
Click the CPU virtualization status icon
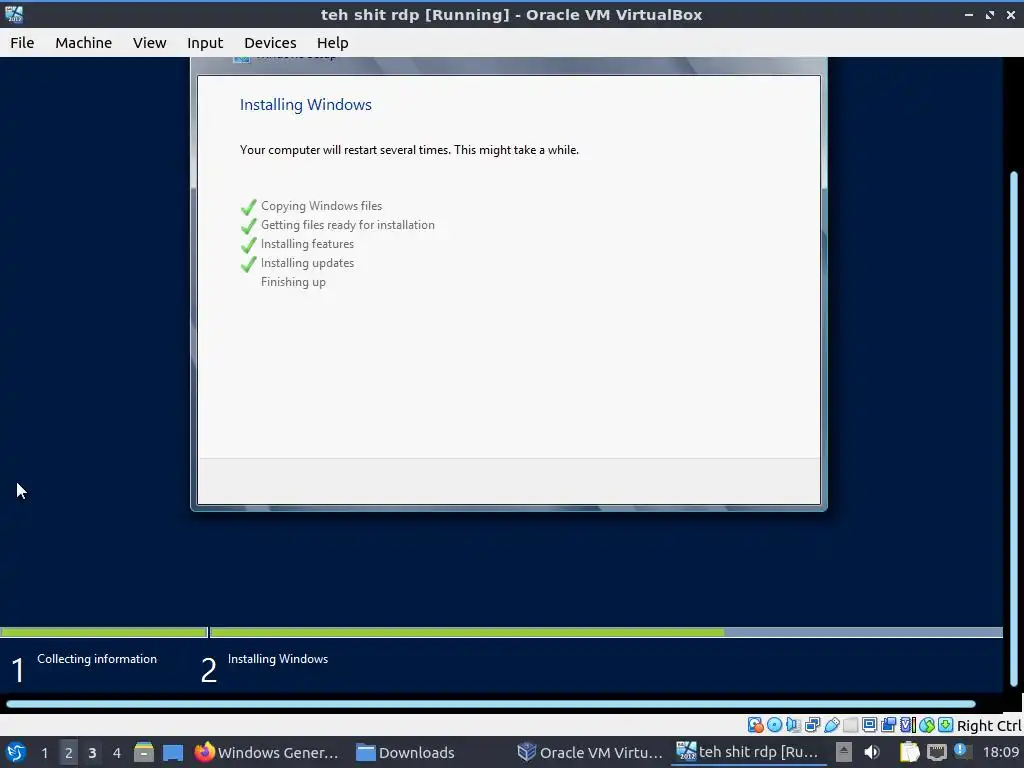pyautogui.click(x=908, y=725)
